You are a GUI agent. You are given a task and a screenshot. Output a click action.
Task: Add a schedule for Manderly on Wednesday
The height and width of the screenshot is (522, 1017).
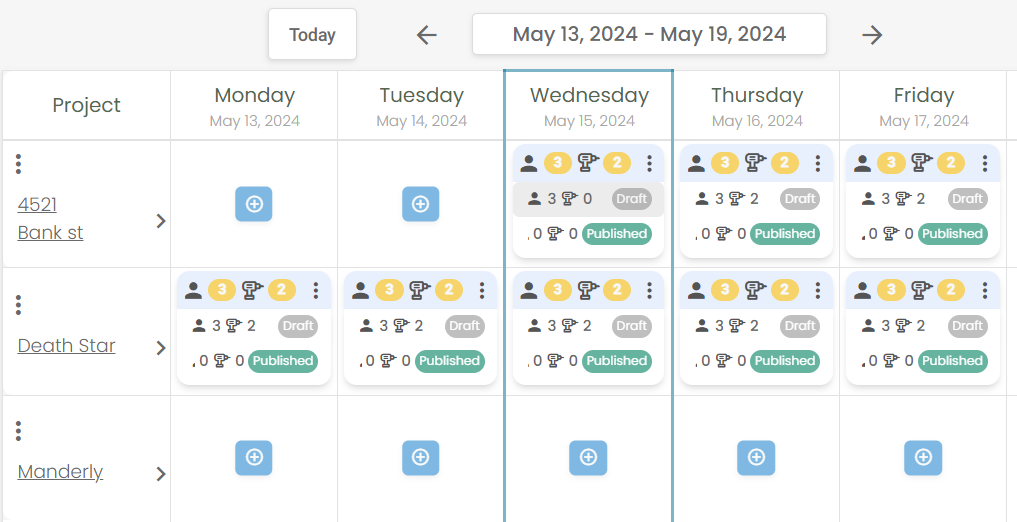pos(588,458)
